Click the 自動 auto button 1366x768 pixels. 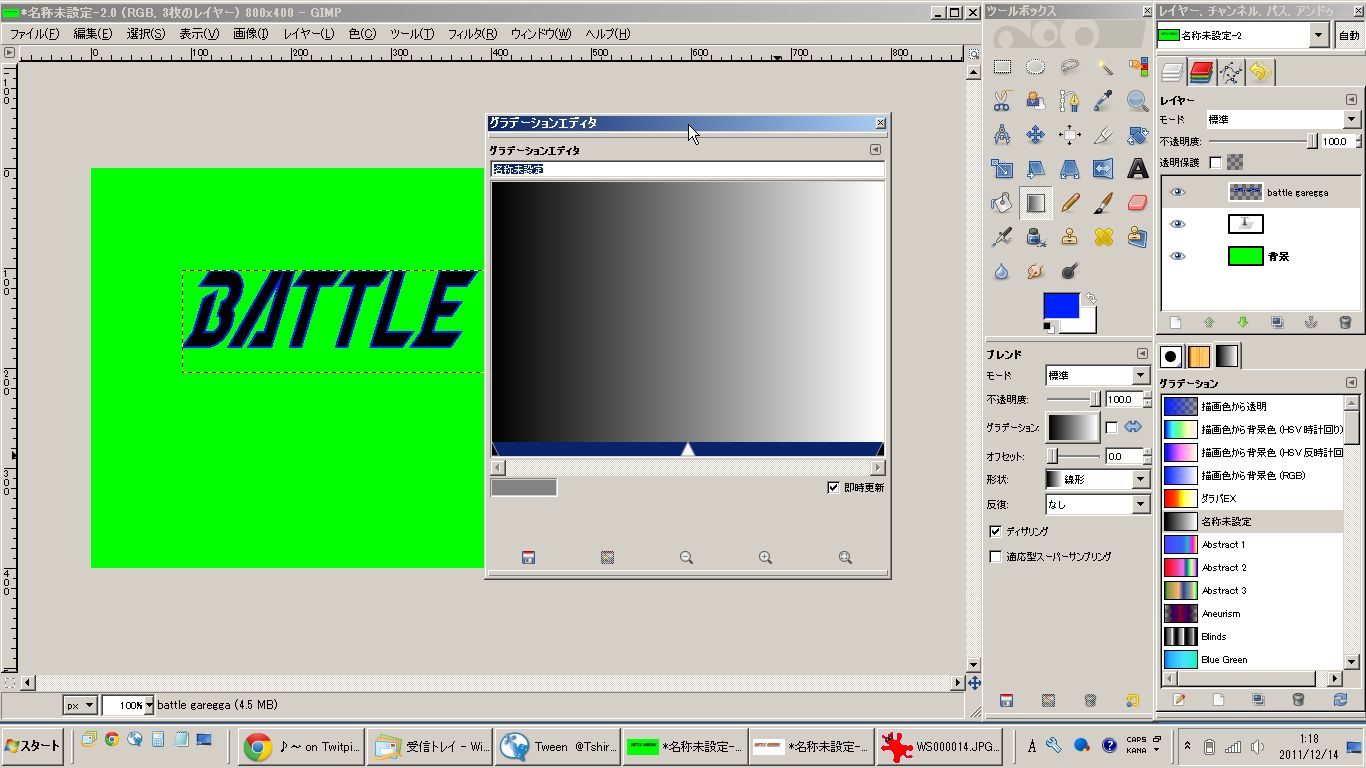click(x=1349, y=35)
